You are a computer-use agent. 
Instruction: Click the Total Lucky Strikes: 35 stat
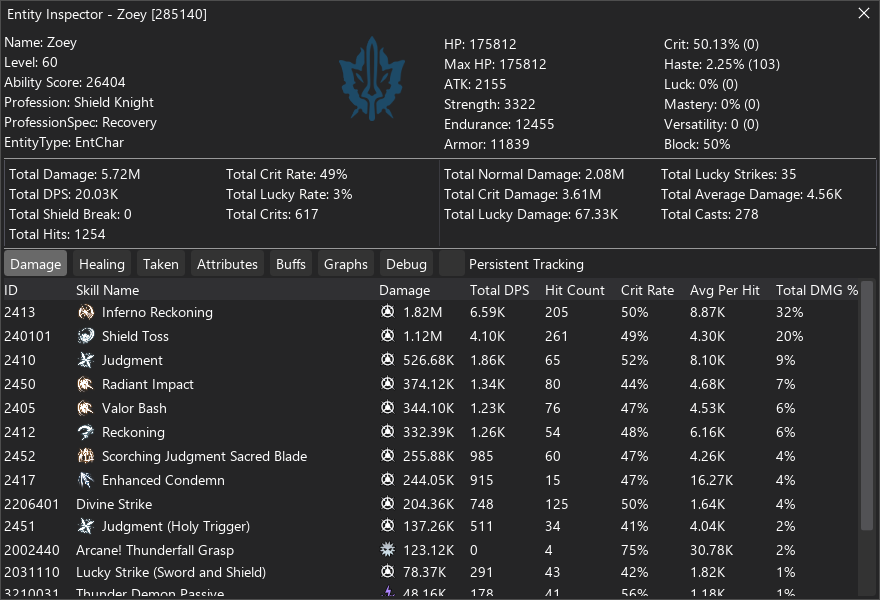[728, 174]
